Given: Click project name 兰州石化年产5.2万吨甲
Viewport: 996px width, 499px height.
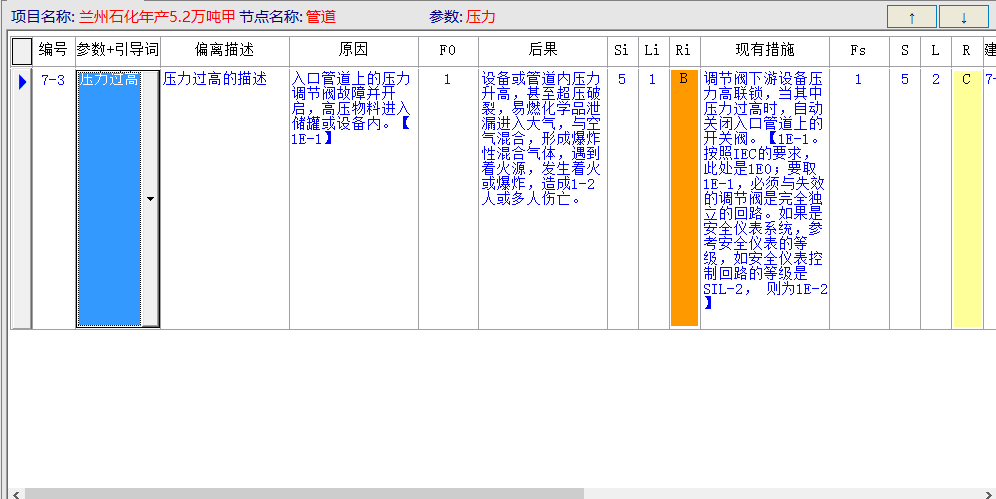Looking at the screenshot, I should coord(157,17).
